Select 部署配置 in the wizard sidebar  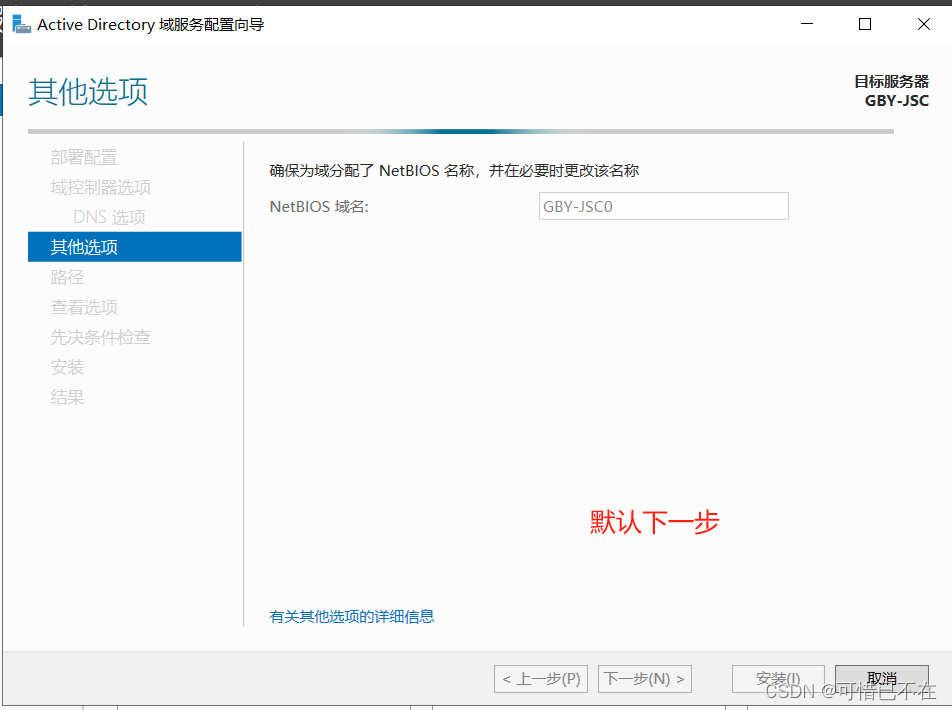pyautogui.click(x=84, y=157)
